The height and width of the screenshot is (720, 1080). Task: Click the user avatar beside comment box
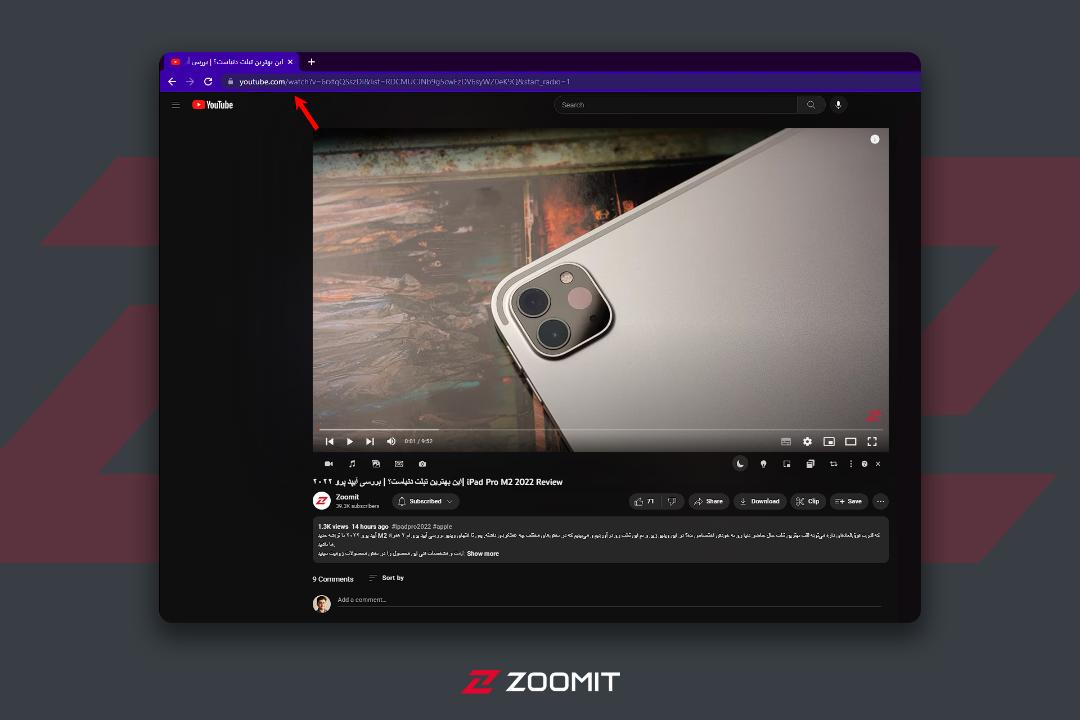pos(322,604)
